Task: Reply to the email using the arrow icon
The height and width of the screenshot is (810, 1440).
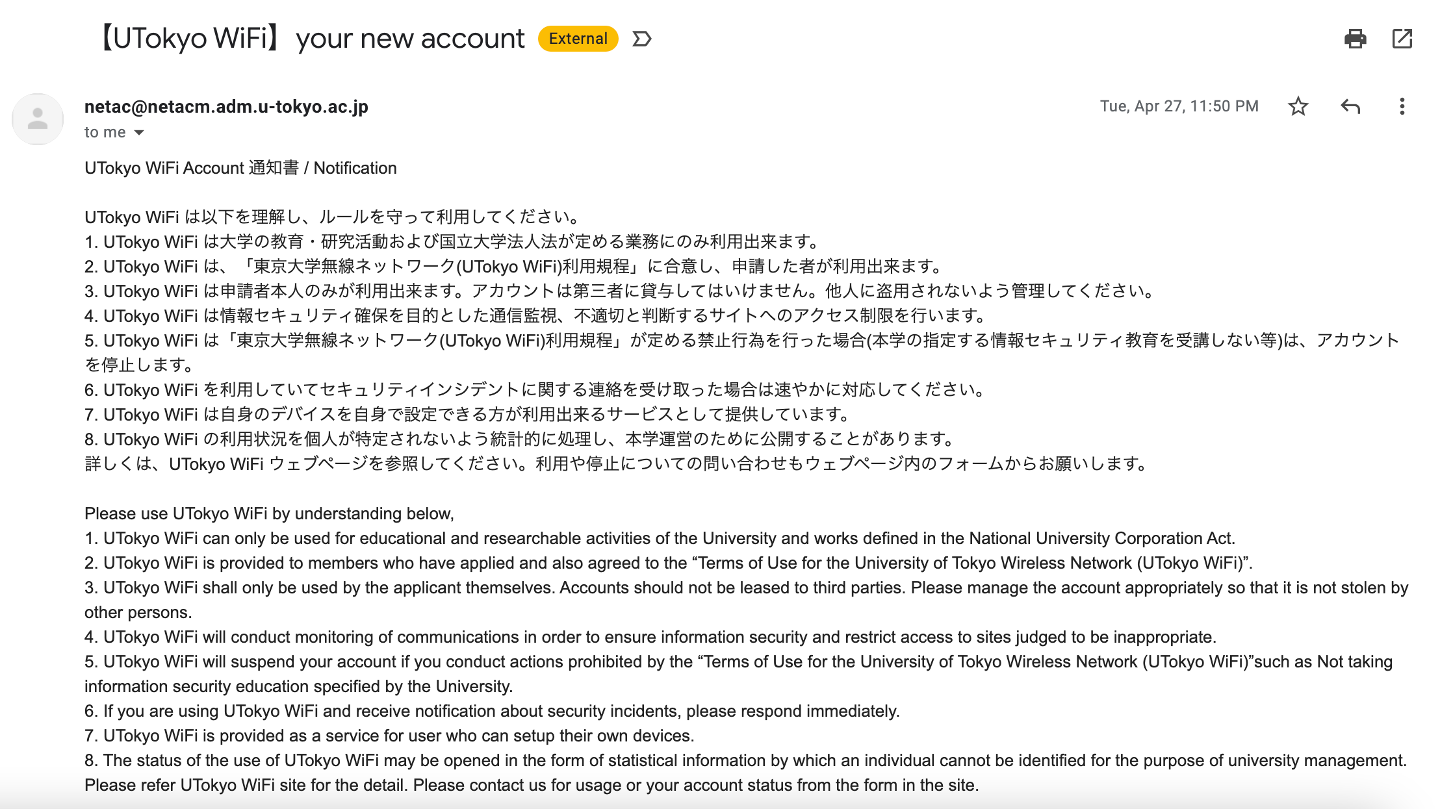Action: click(1350, 106)
